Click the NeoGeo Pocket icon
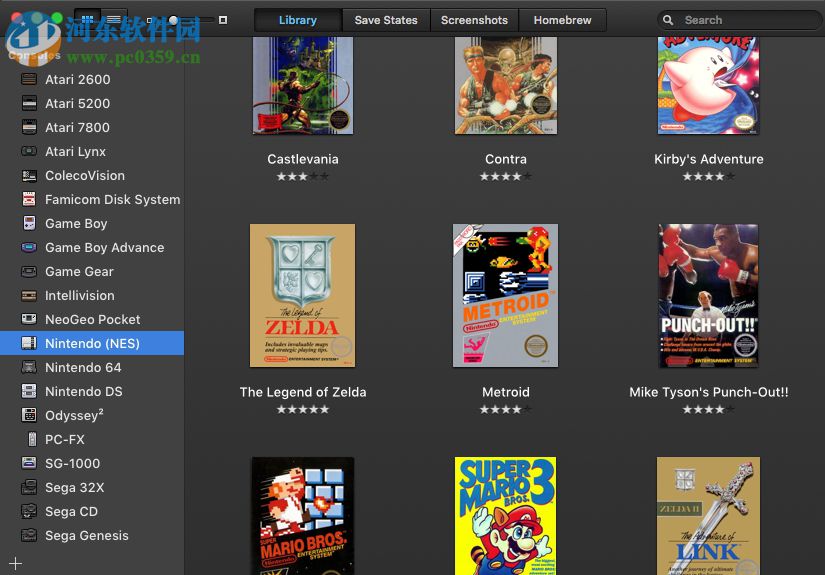Screen dimensions: 825x575 29,319
